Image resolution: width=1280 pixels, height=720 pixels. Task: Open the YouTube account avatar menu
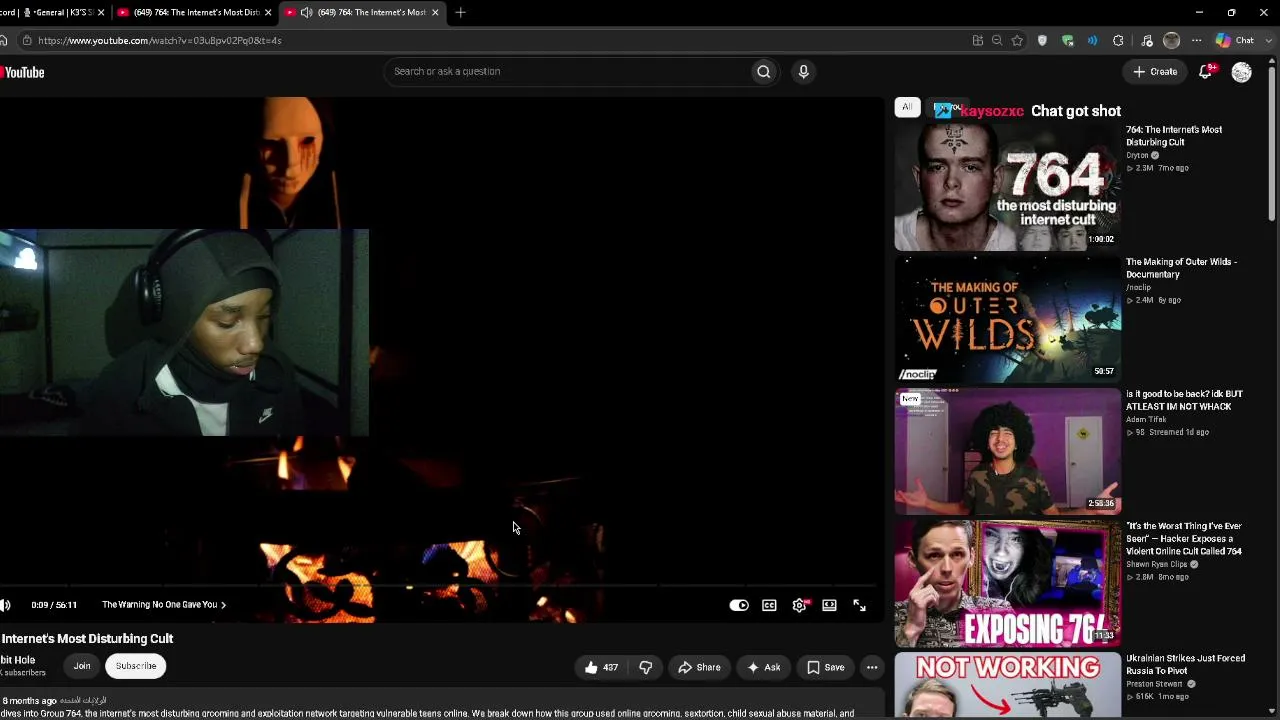1241,72
